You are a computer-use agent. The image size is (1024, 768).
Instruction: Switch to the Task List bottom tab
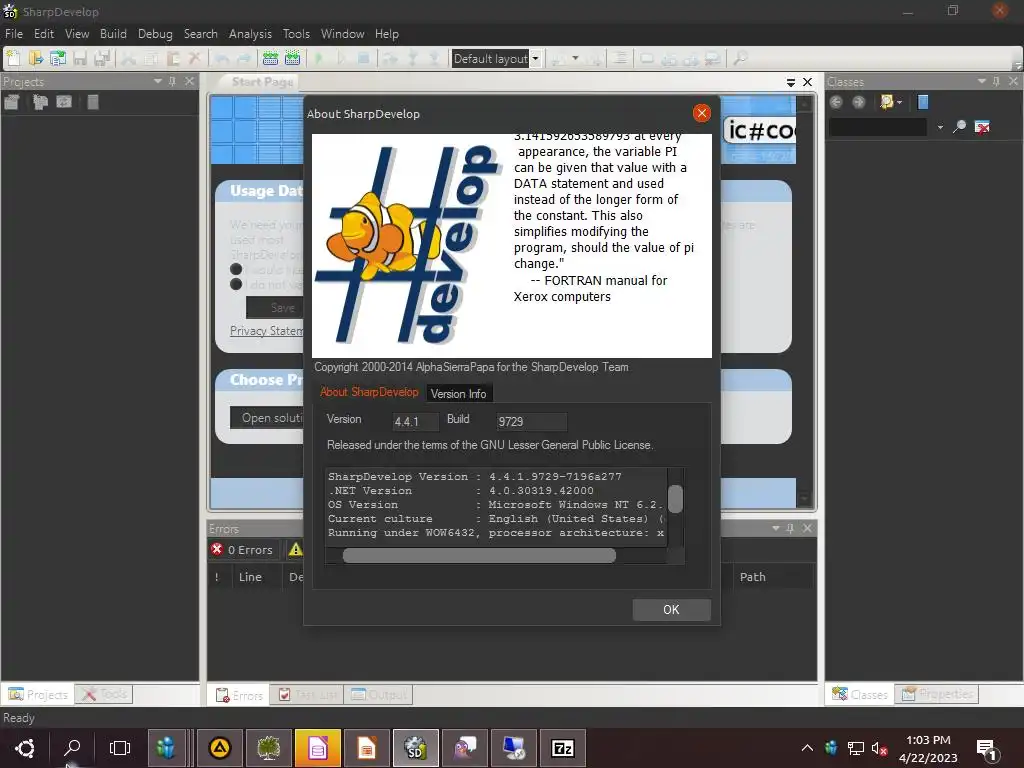(308, 695)
